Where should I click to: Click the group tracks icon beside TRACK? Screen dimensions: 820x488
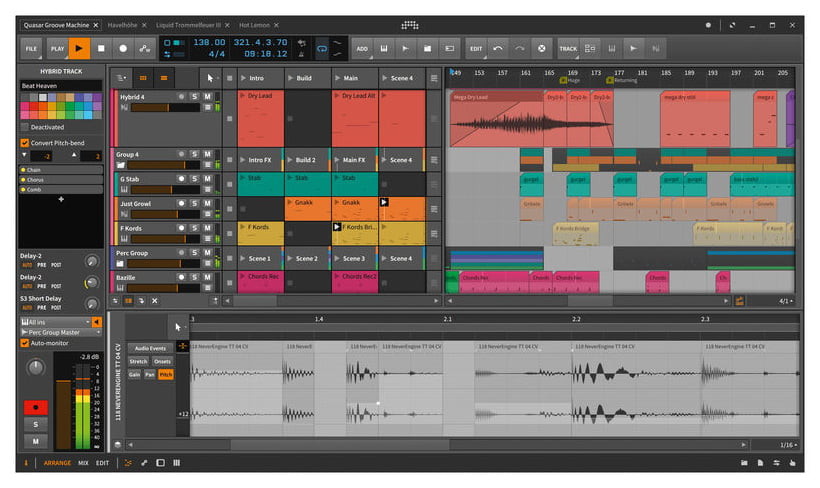[590, 49]
